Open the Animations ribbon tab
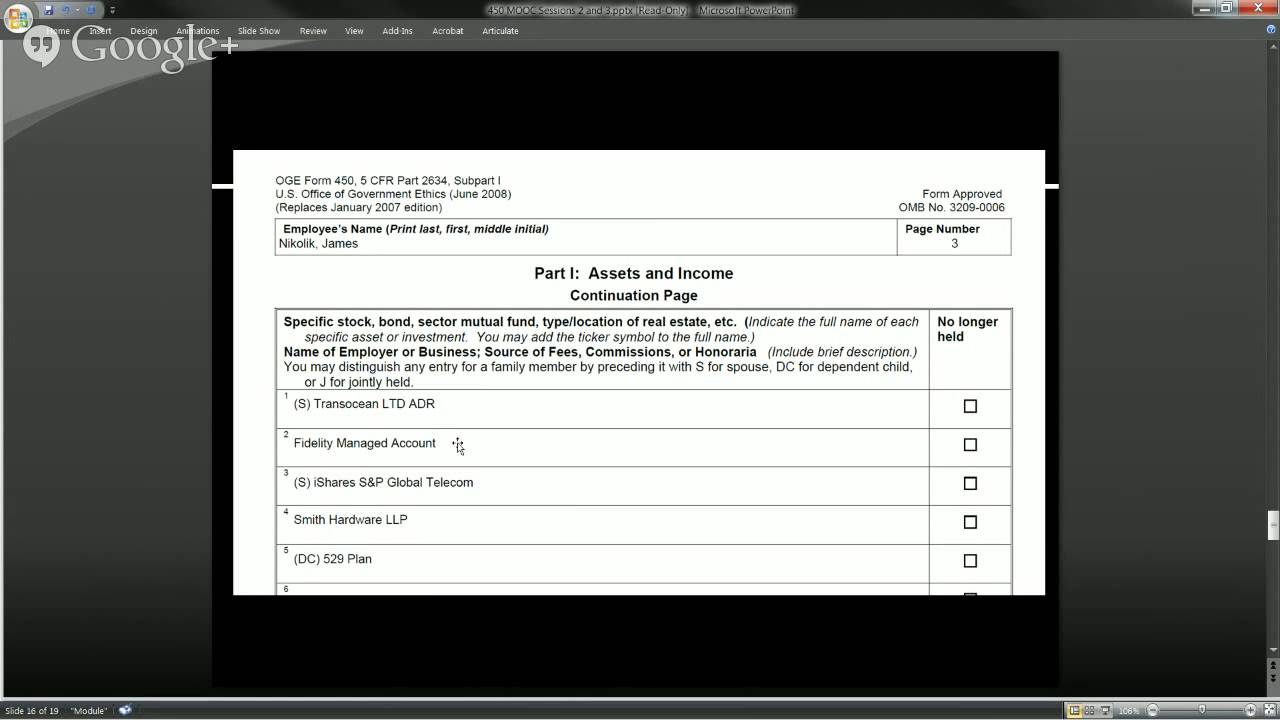 click(197, 31)
